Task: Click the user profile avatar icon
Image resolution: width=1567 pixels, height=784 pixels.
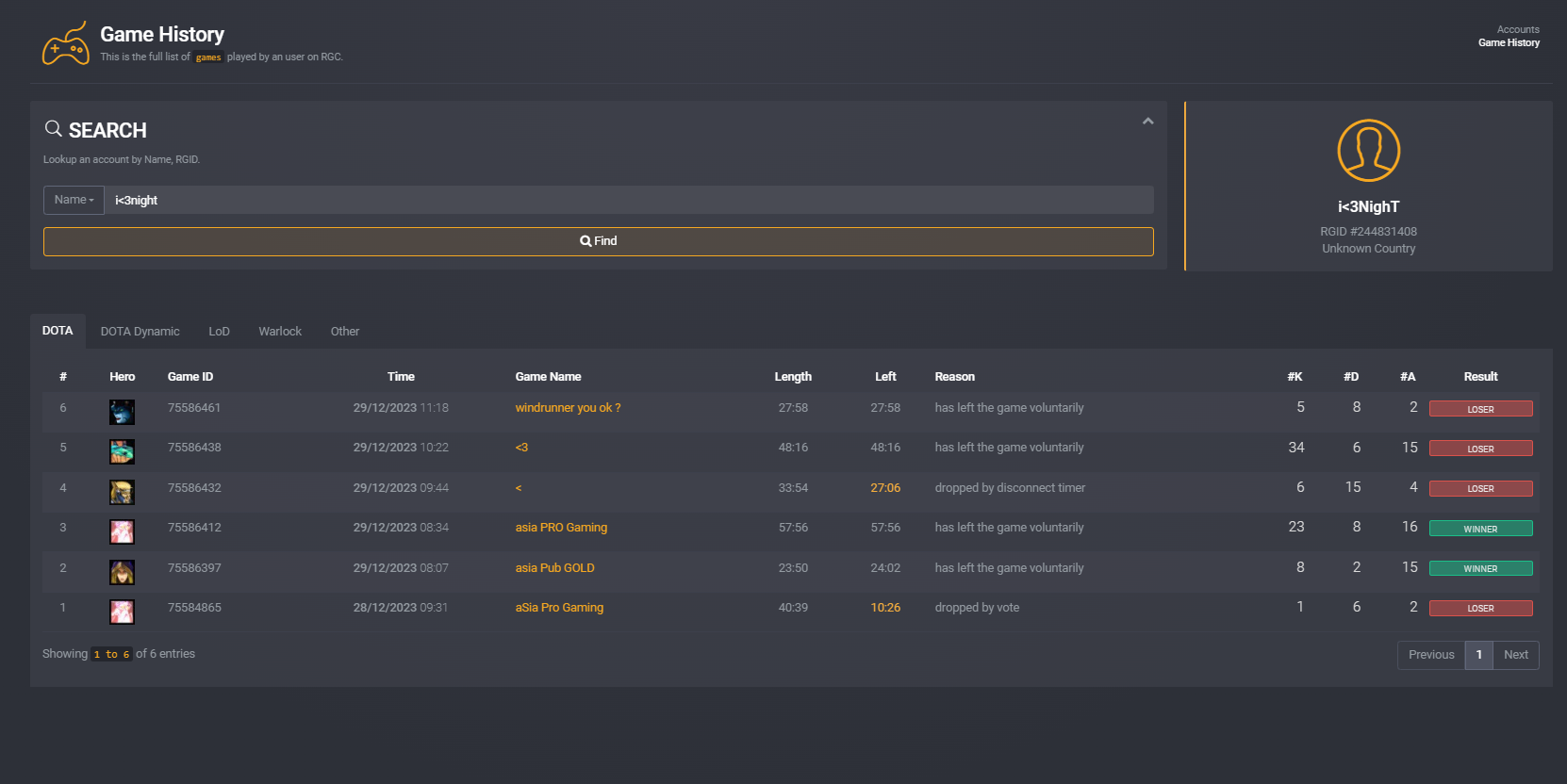Action: tap(1368, 151)
